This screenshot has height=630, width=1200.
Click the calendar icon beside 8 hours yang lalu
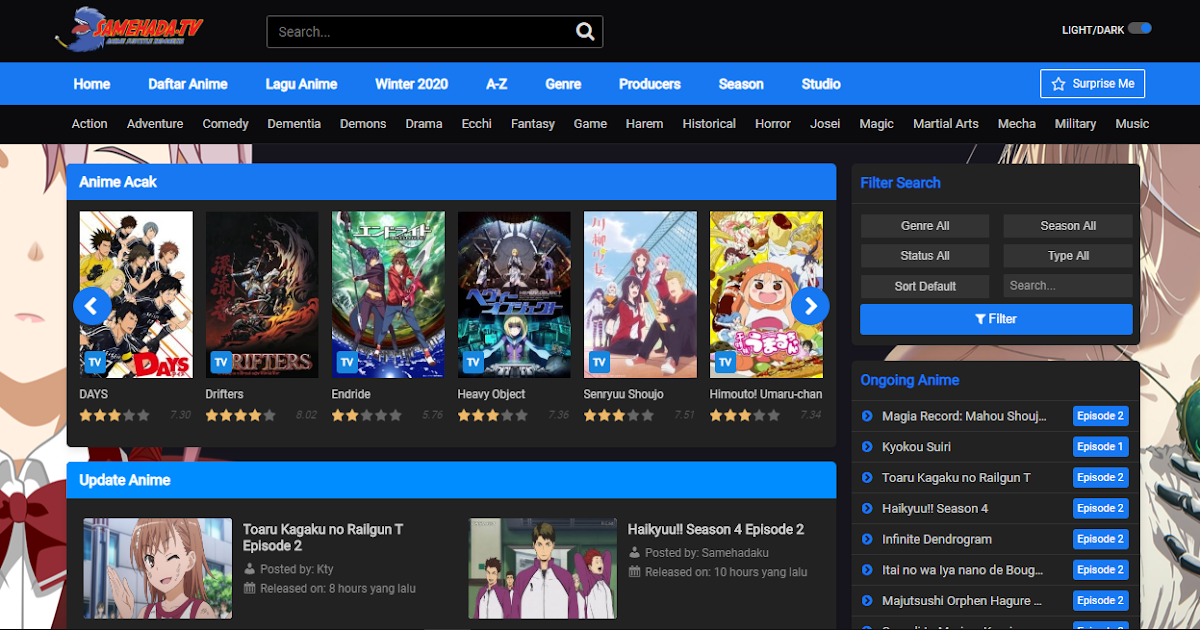[x=250, y=589]
